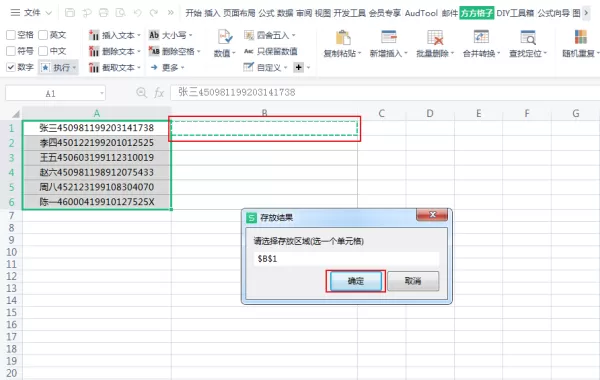Switch to the 公式 tab

pos(266,13)
